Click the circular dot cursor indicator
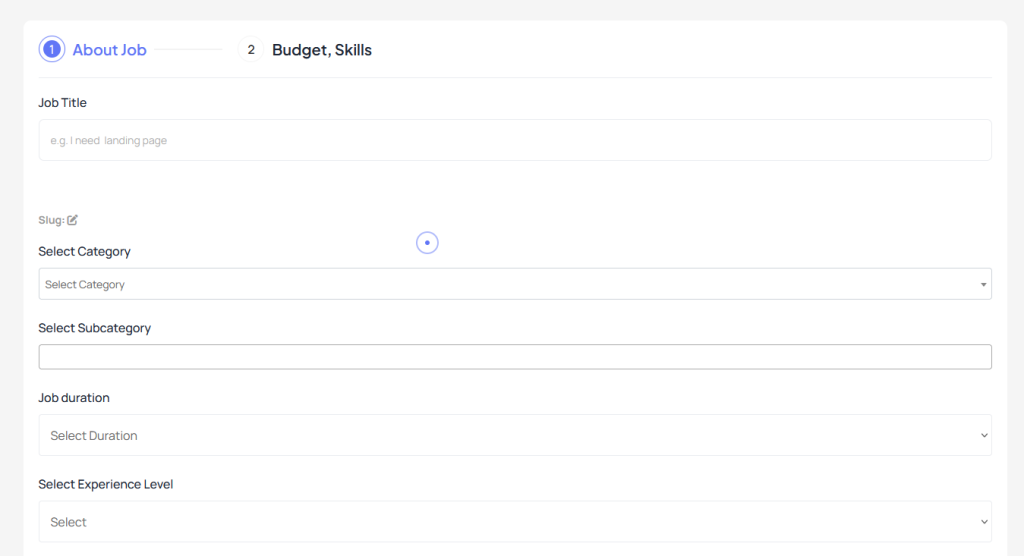The height and width of the screenshot is (556, 1024). 427,243
